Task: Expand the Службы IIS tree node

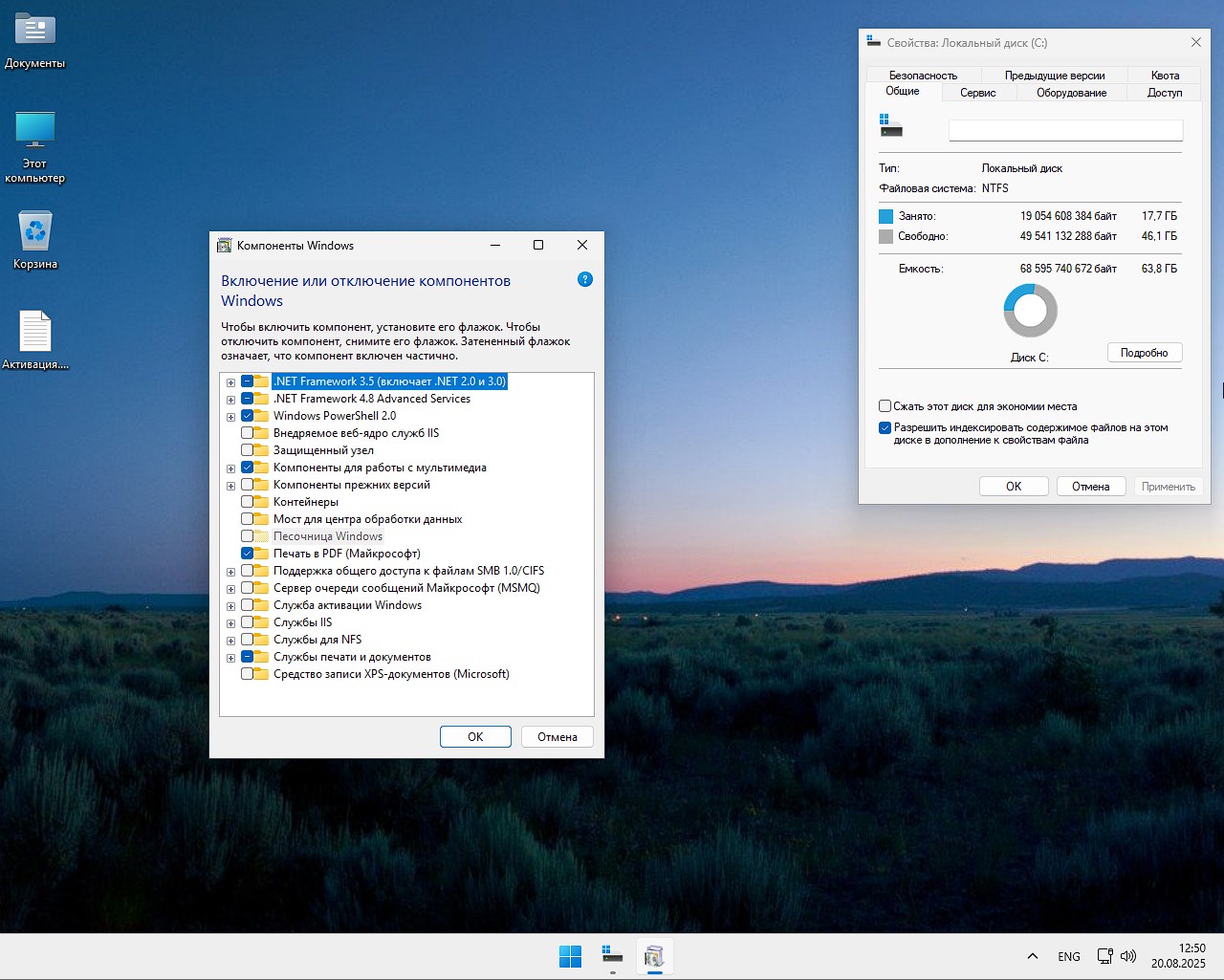Action: (230, 623)
